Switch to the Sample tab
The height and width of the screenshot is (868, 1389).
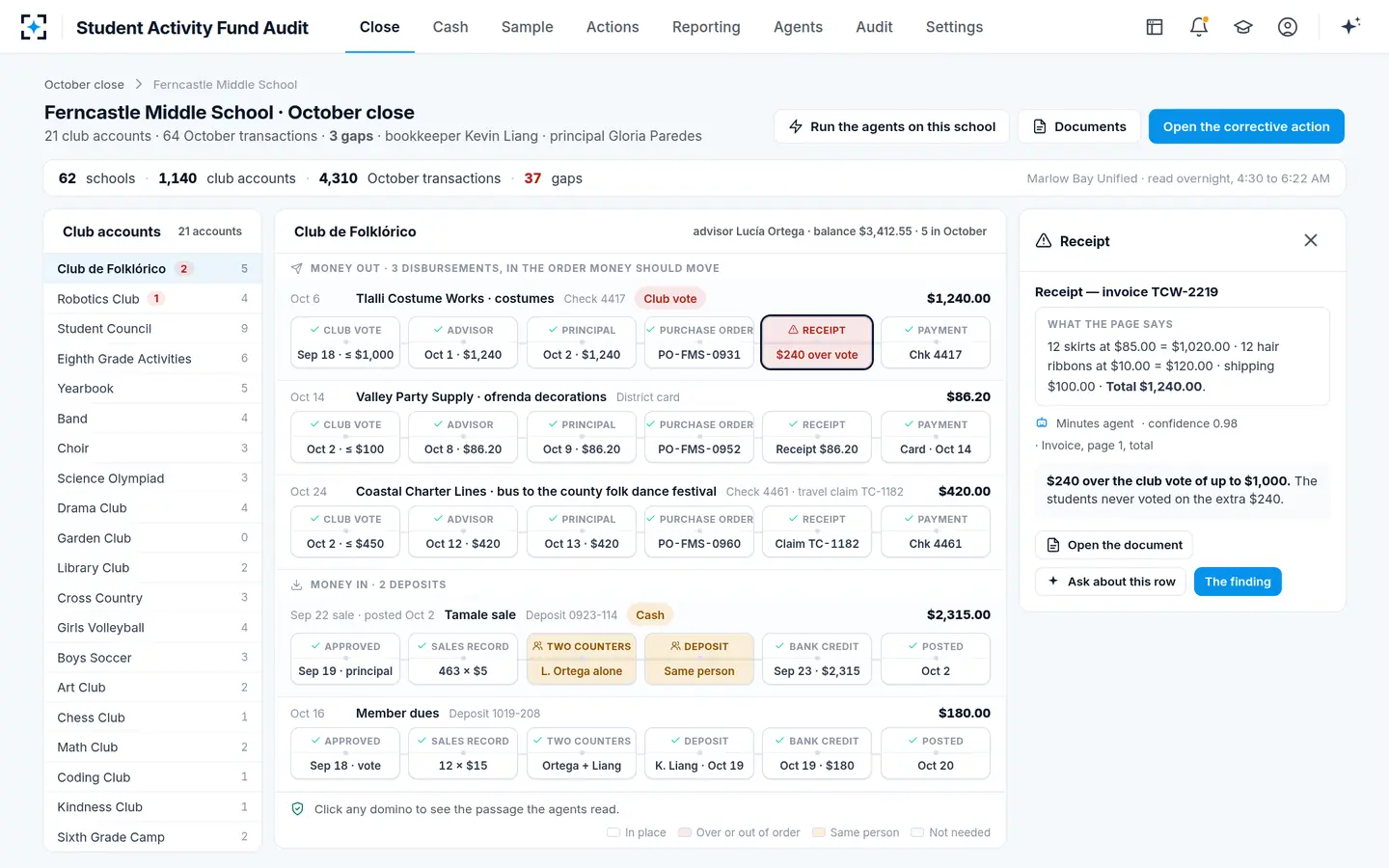(x=528, y=27)
